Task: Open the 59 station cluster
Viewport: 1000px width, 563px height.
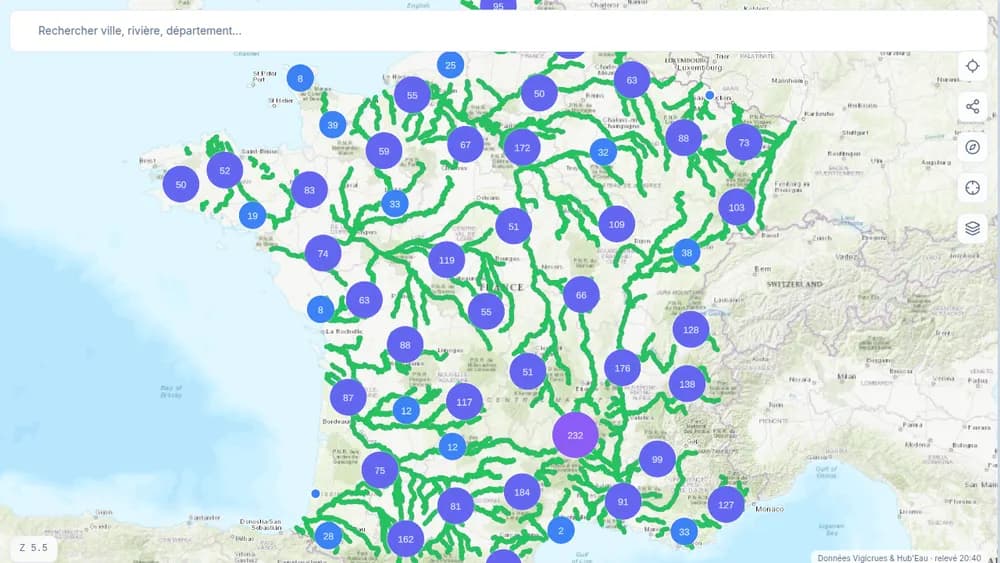Action: pos(384,151)
